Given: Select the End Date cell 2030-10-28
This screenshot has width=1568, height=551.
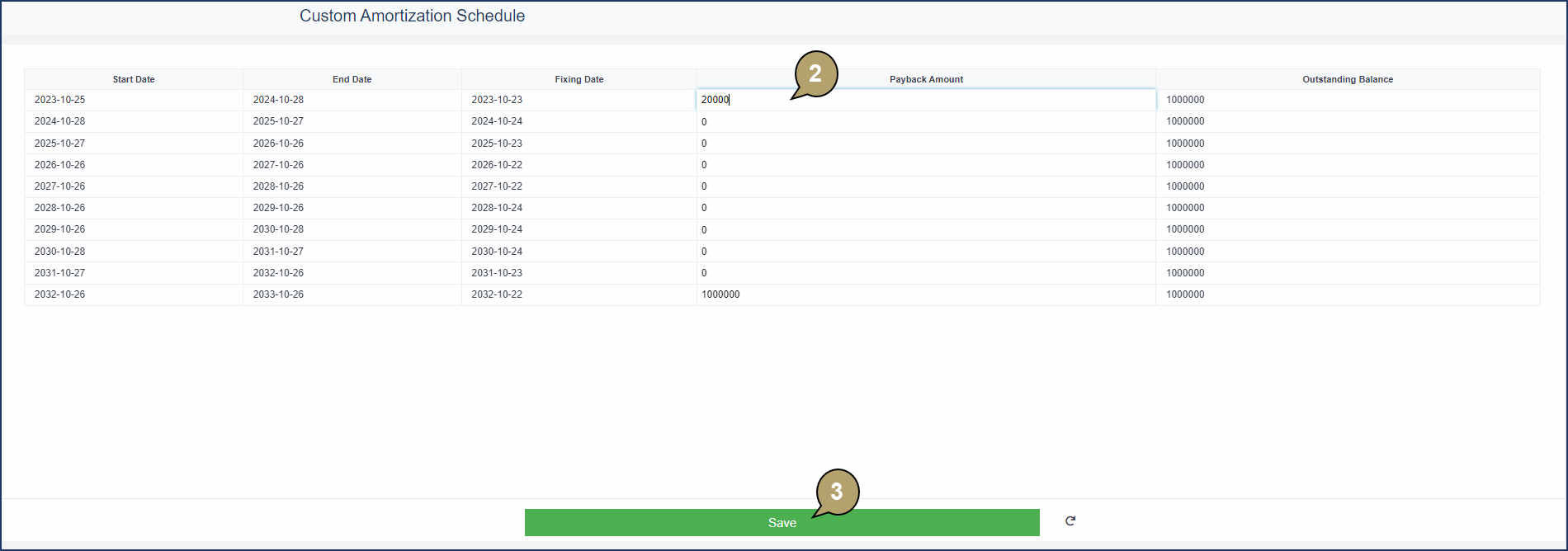Looking at the screenshot, I should click(278, 229).
